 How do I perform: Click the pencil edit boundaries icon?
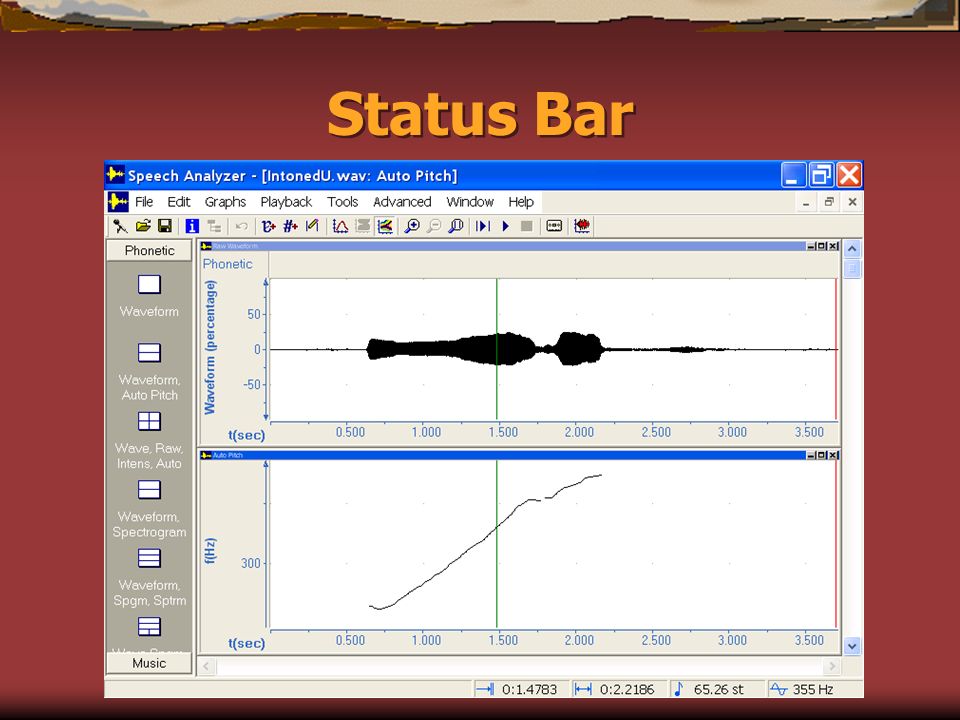tap(312, 226)
